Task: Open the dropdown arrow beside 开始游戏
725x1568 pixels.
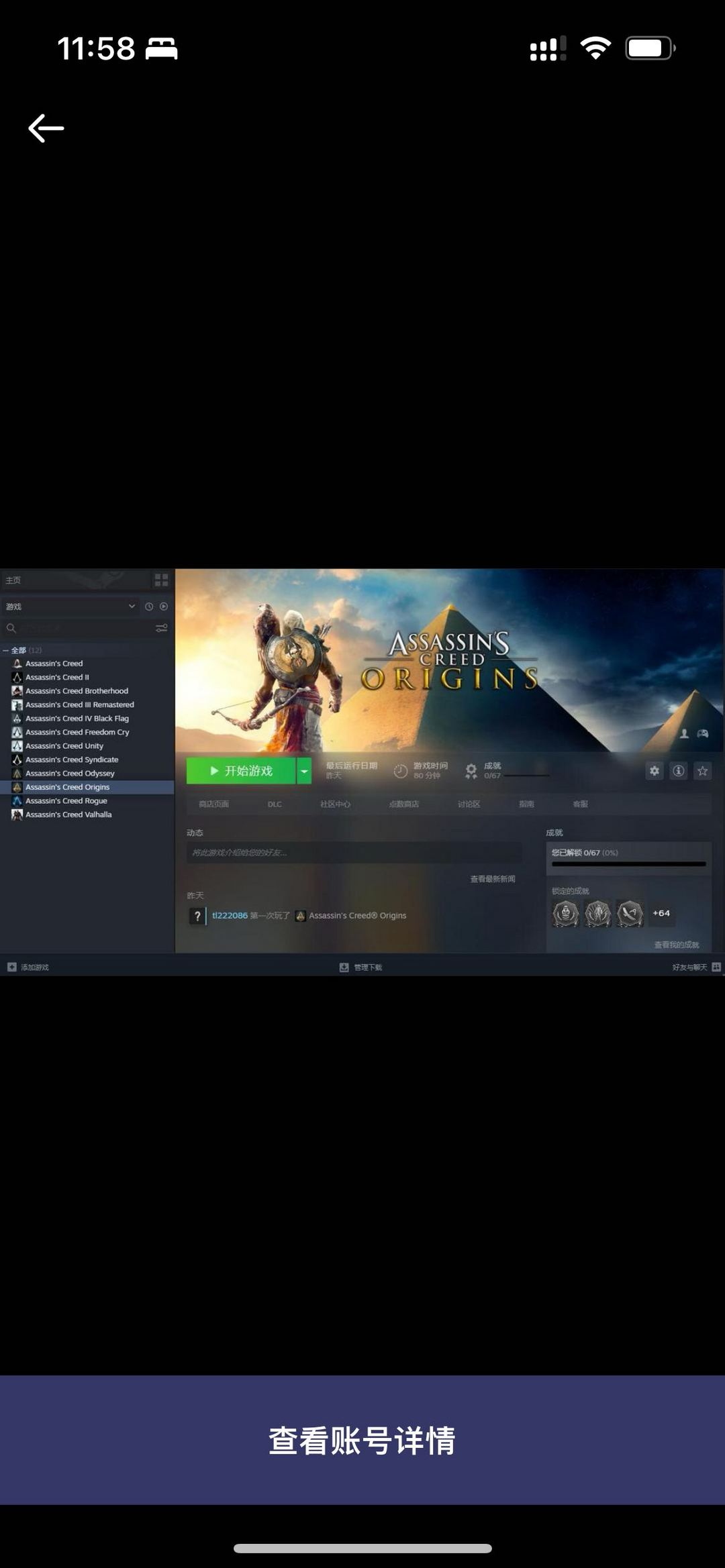Action: click(x=304, y=771)
